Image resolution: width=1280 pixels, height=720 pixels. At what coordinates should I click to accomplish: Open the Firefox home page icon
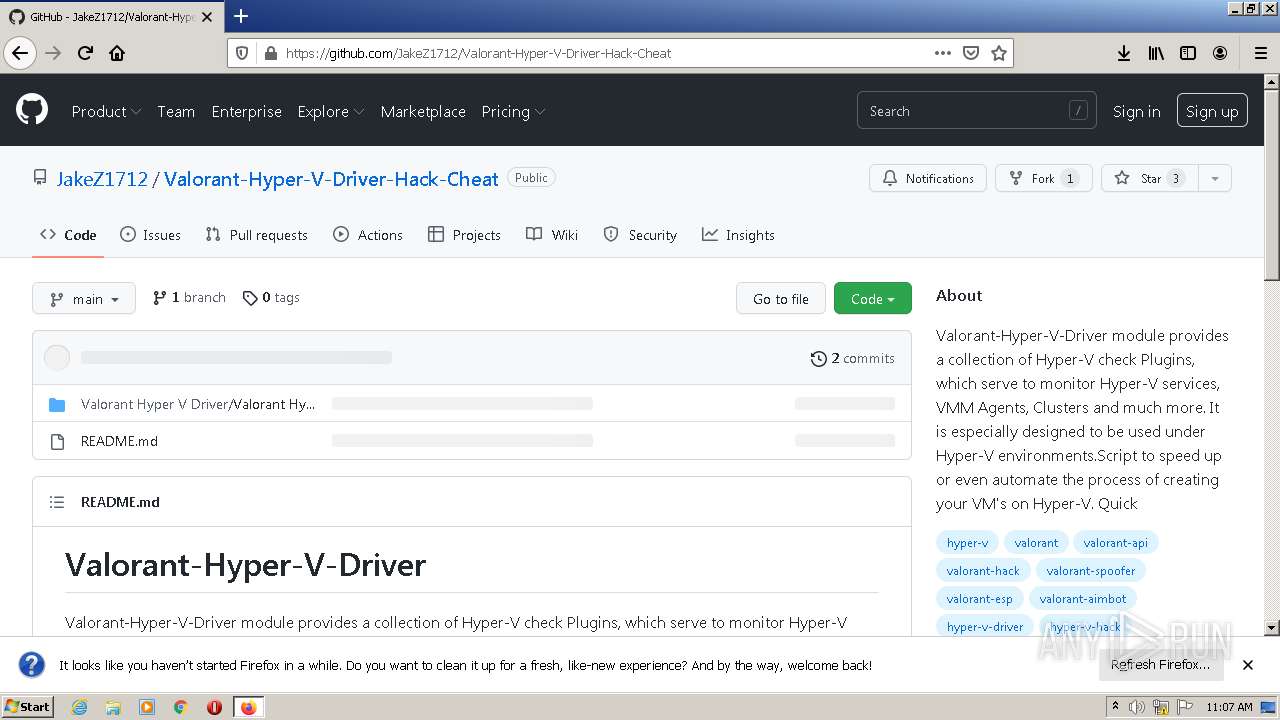117,53
